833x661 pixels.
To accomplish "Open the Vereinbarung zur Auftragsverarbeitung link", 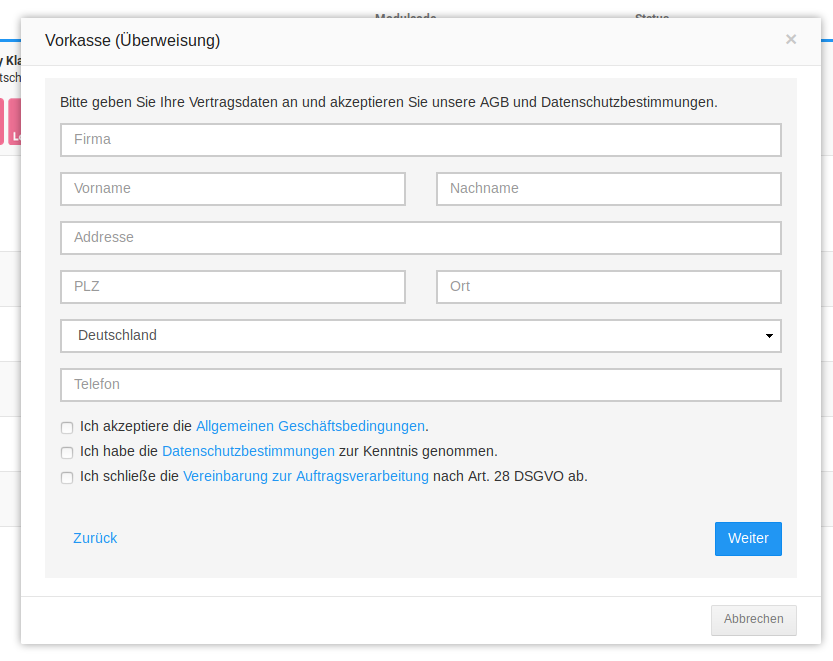I will [x=305, y=477].
